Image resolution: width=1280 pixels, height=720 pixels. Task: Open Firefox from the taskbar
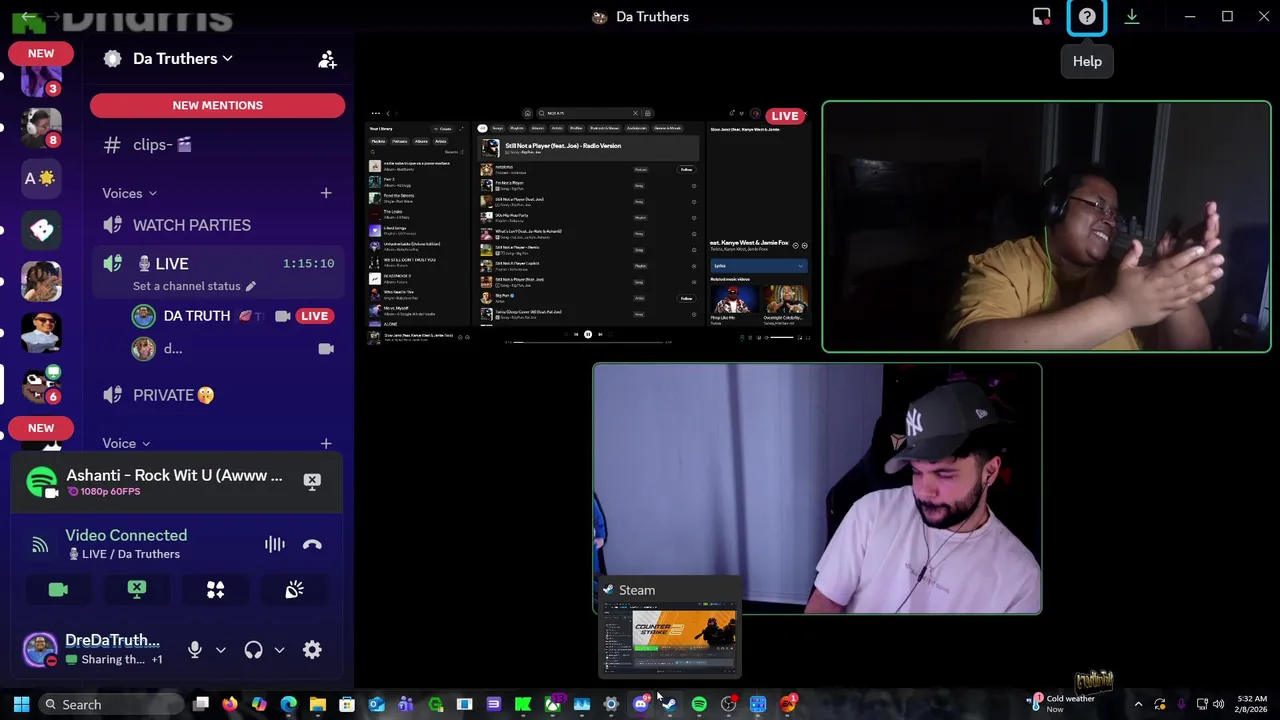pos(230,704)
